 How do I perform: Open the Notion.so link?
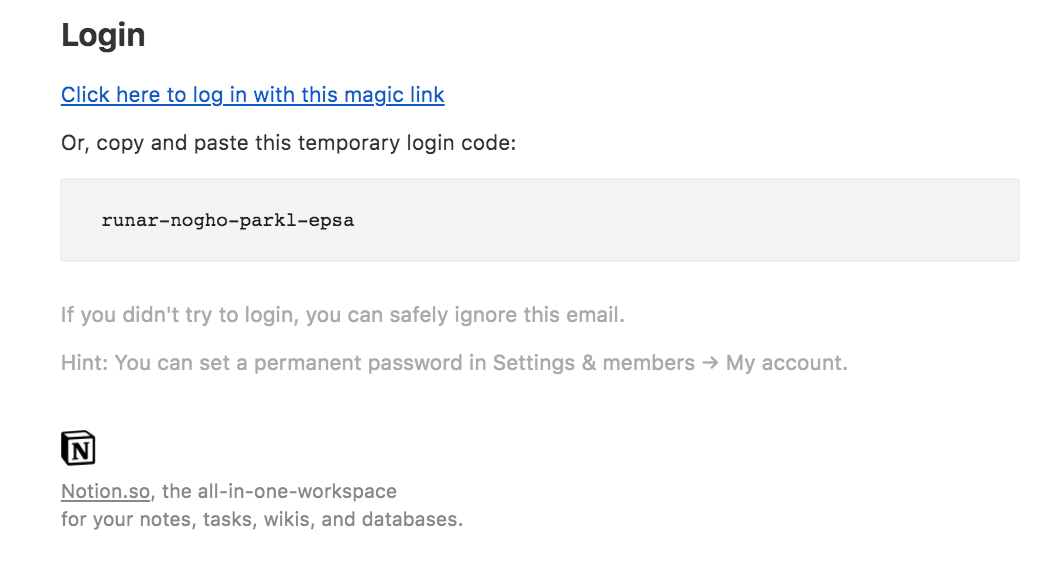coord(105,492)
